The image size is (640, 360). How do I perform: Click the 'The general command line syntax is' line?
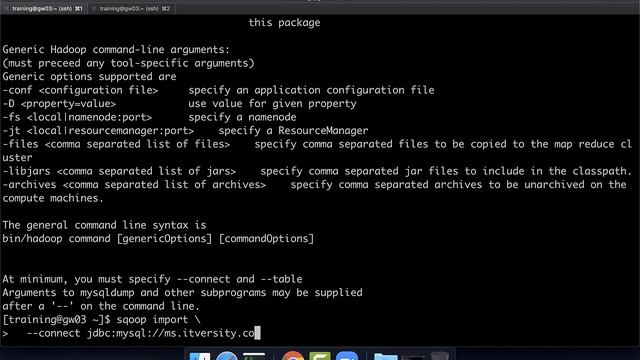[104, 225]
